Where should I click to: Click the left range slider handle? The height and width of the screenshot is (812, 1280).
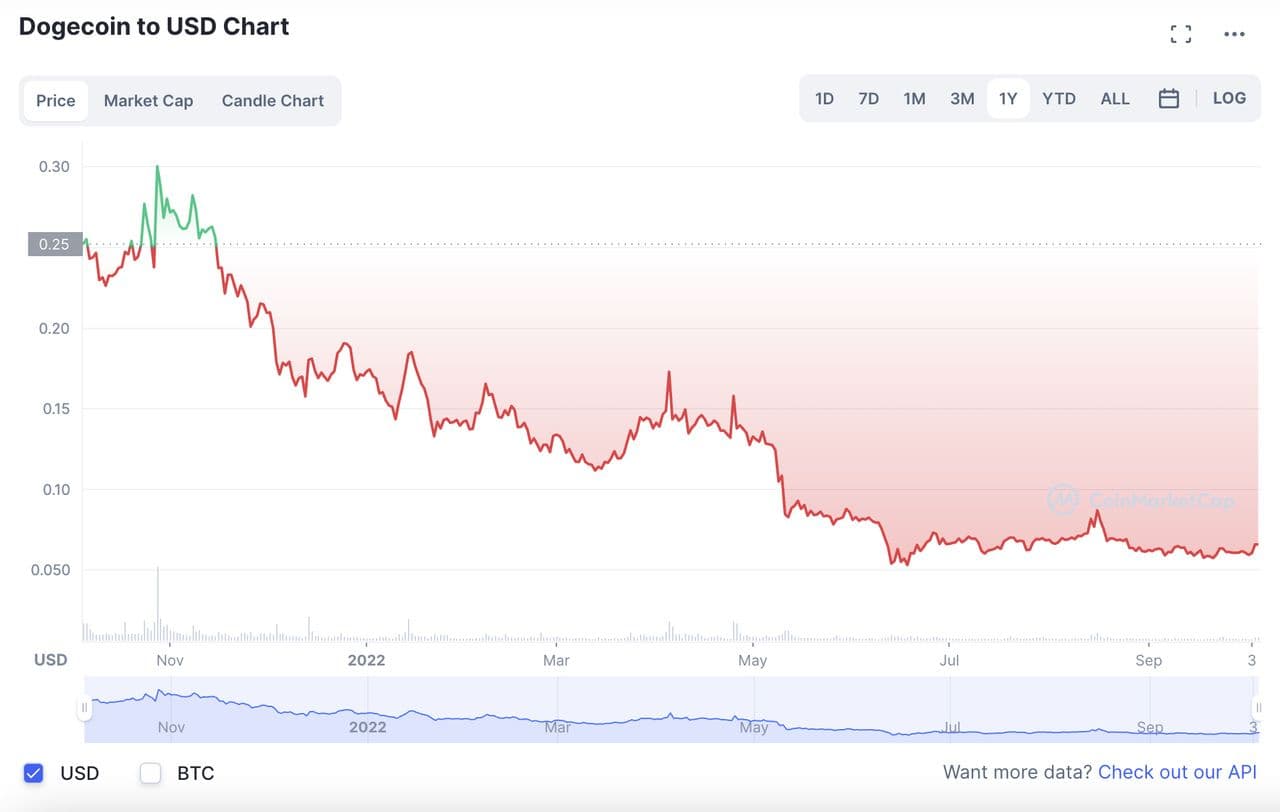click(84, 709)
